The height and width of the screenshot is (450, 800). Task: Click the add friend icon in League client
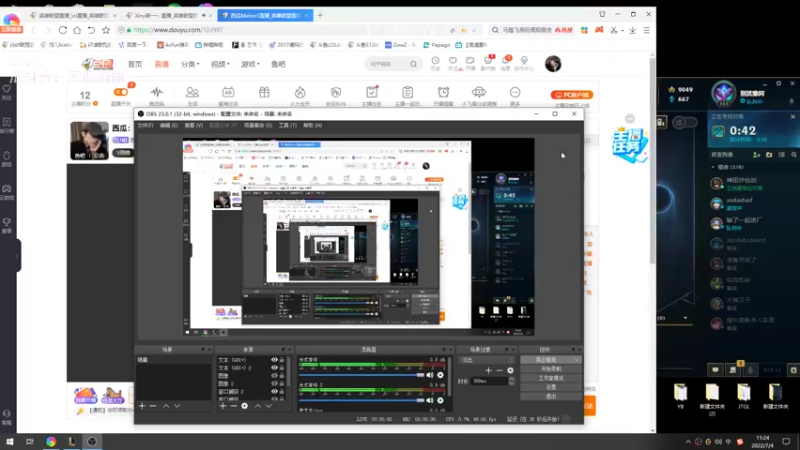pos(757,155)
